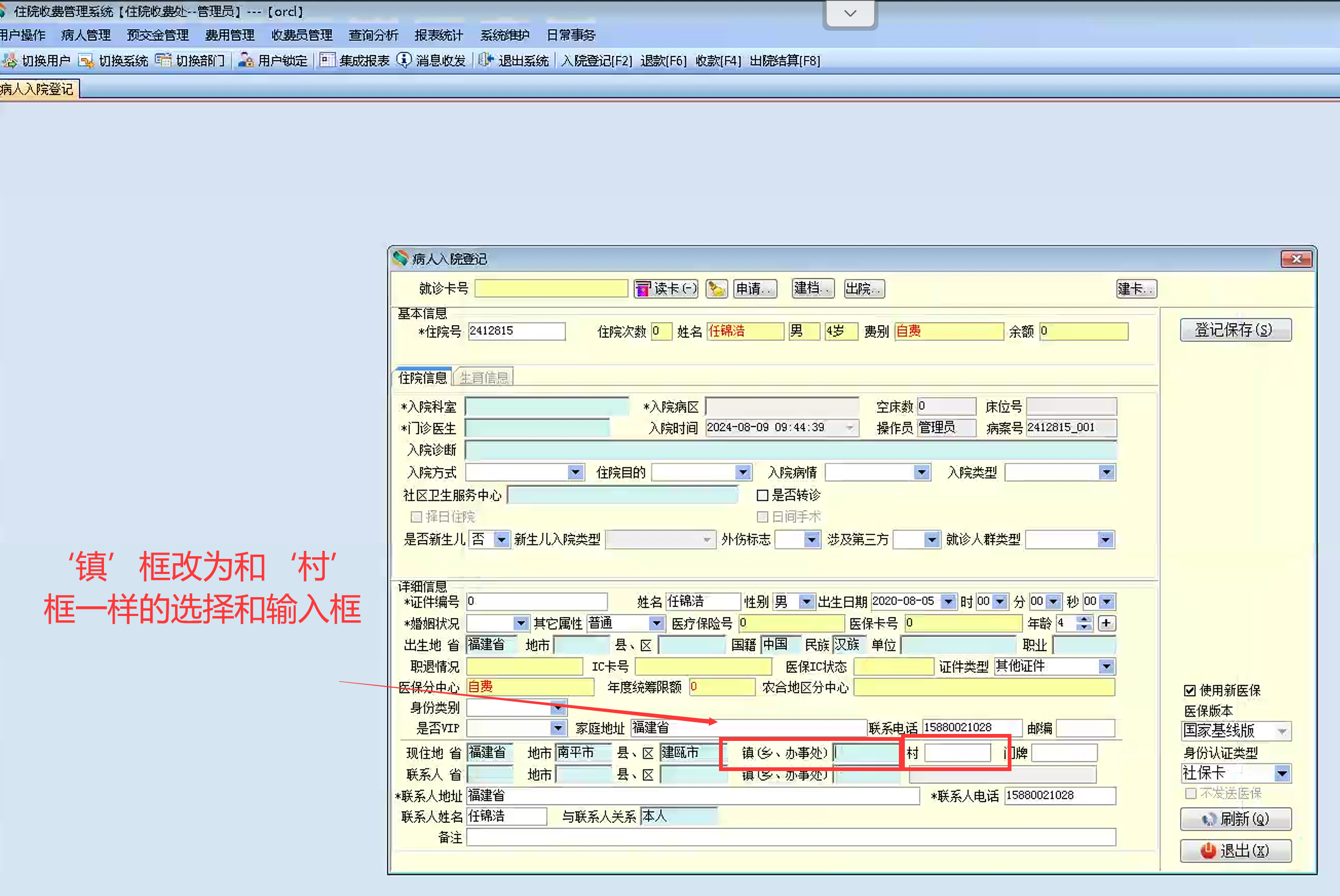1340x896 pixels.
Task: Click the 切换系统 toolbar icon
Action: pos(86,60)
